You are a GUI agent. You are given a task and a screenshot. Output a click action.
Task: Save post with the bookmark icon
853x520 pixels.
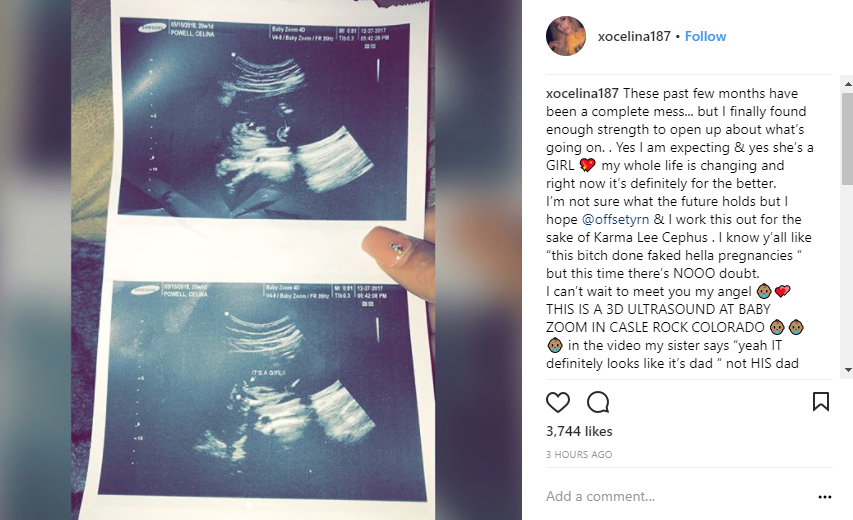[820, 402]
